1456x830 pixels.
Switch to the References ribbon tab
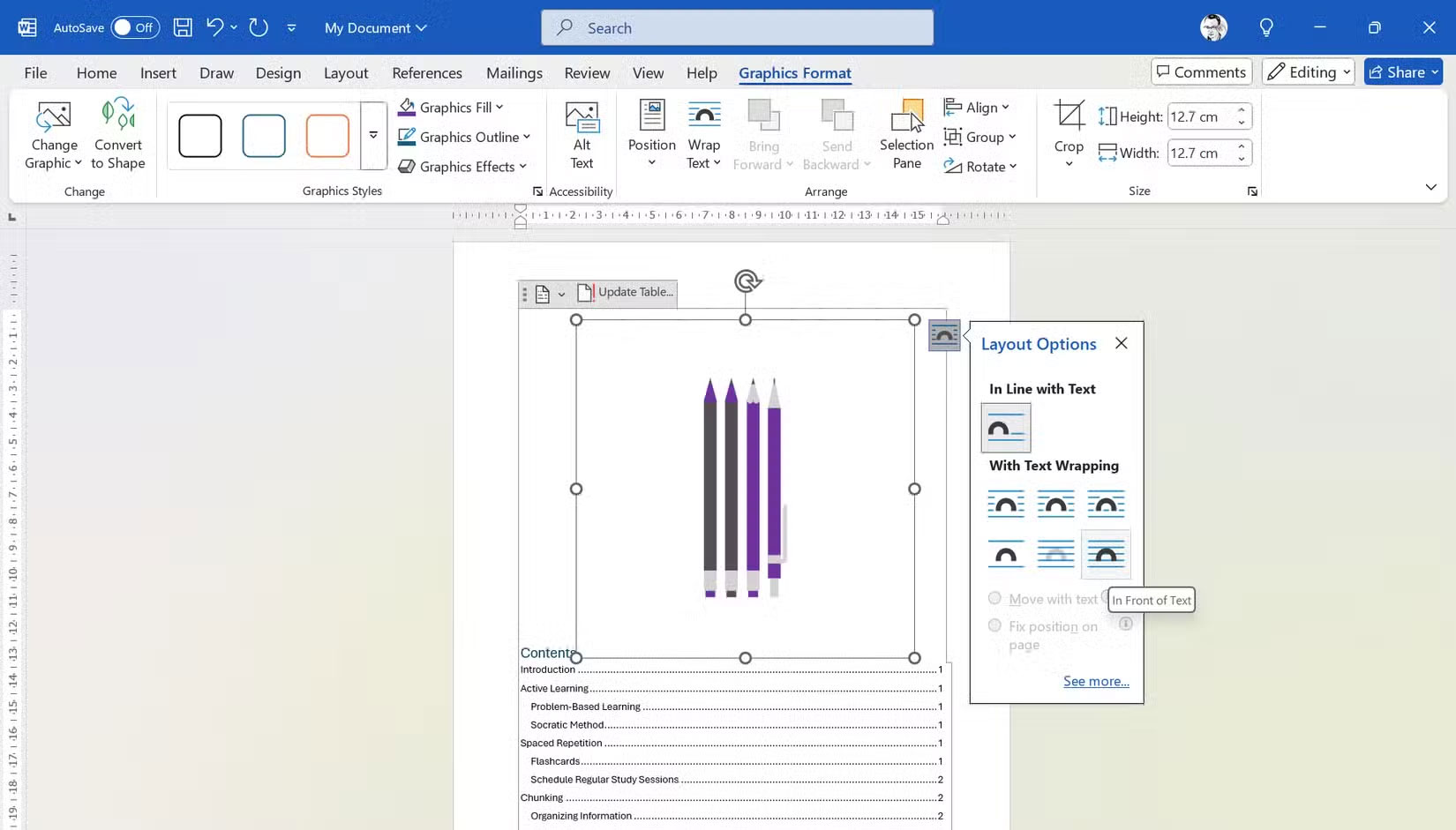point(427,73)
